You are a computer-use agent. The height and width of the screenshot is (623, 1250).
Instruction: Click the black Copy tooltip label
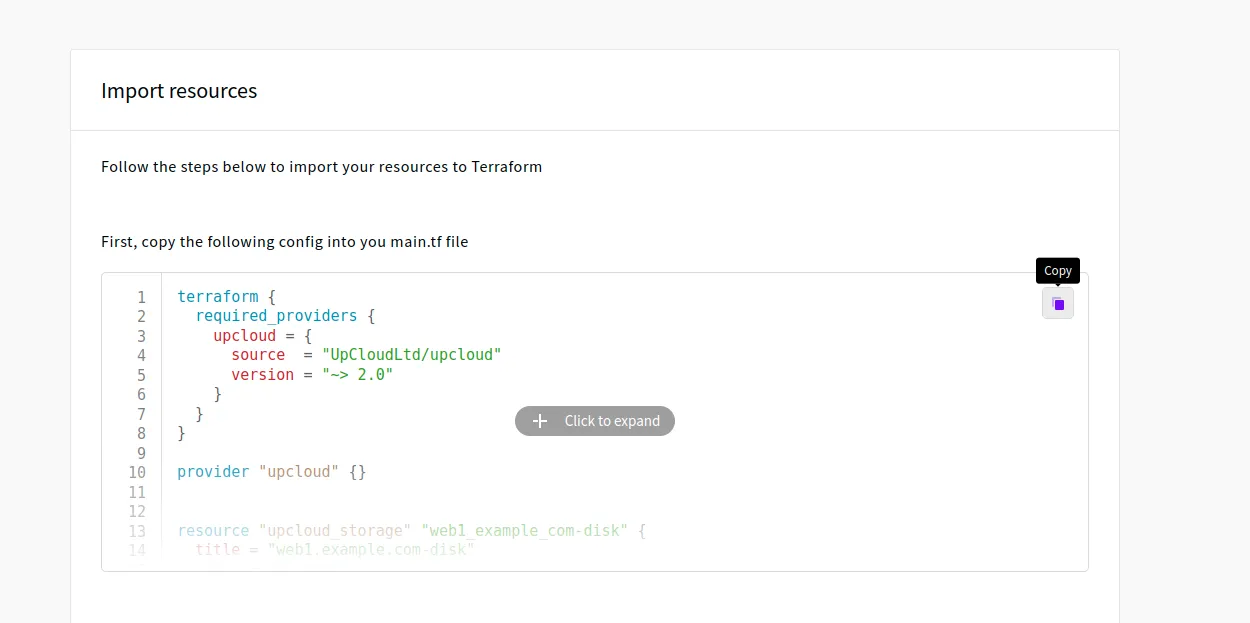click(x=1057, y=271)
